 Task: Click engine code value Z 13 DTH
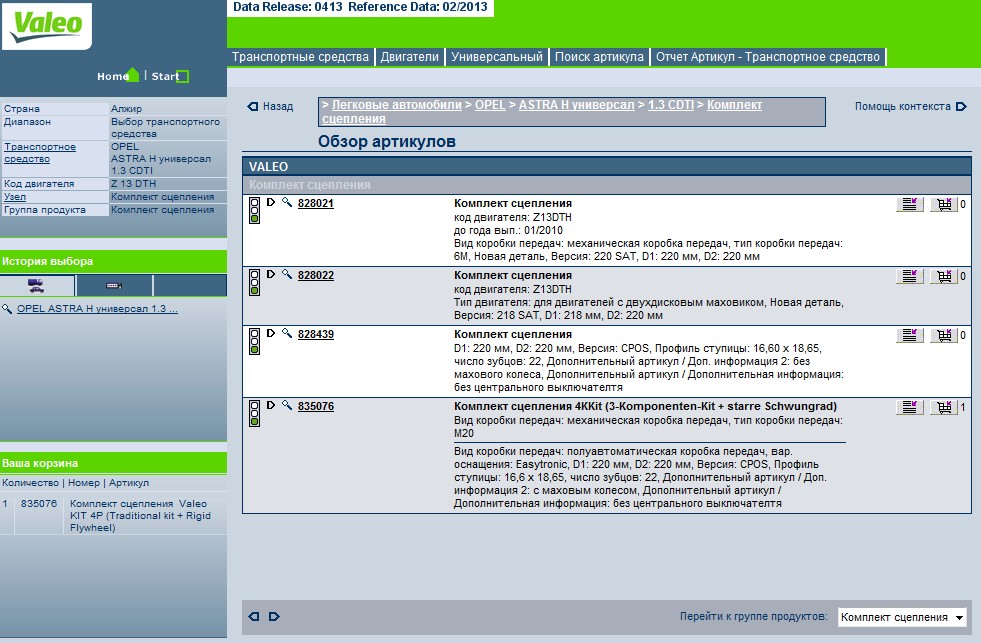click(x=133, y=184)
